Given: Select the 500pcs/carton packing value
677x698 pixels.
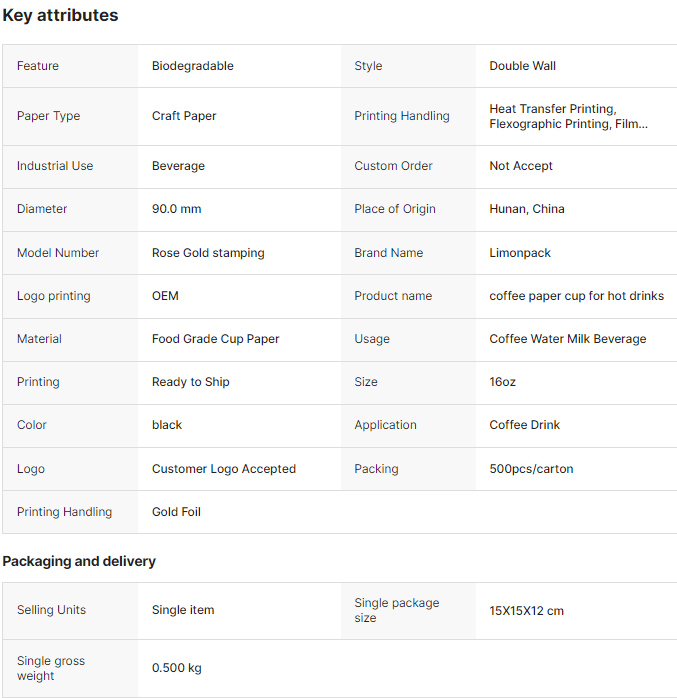Looking at the screenshot, I should [531, 469].
